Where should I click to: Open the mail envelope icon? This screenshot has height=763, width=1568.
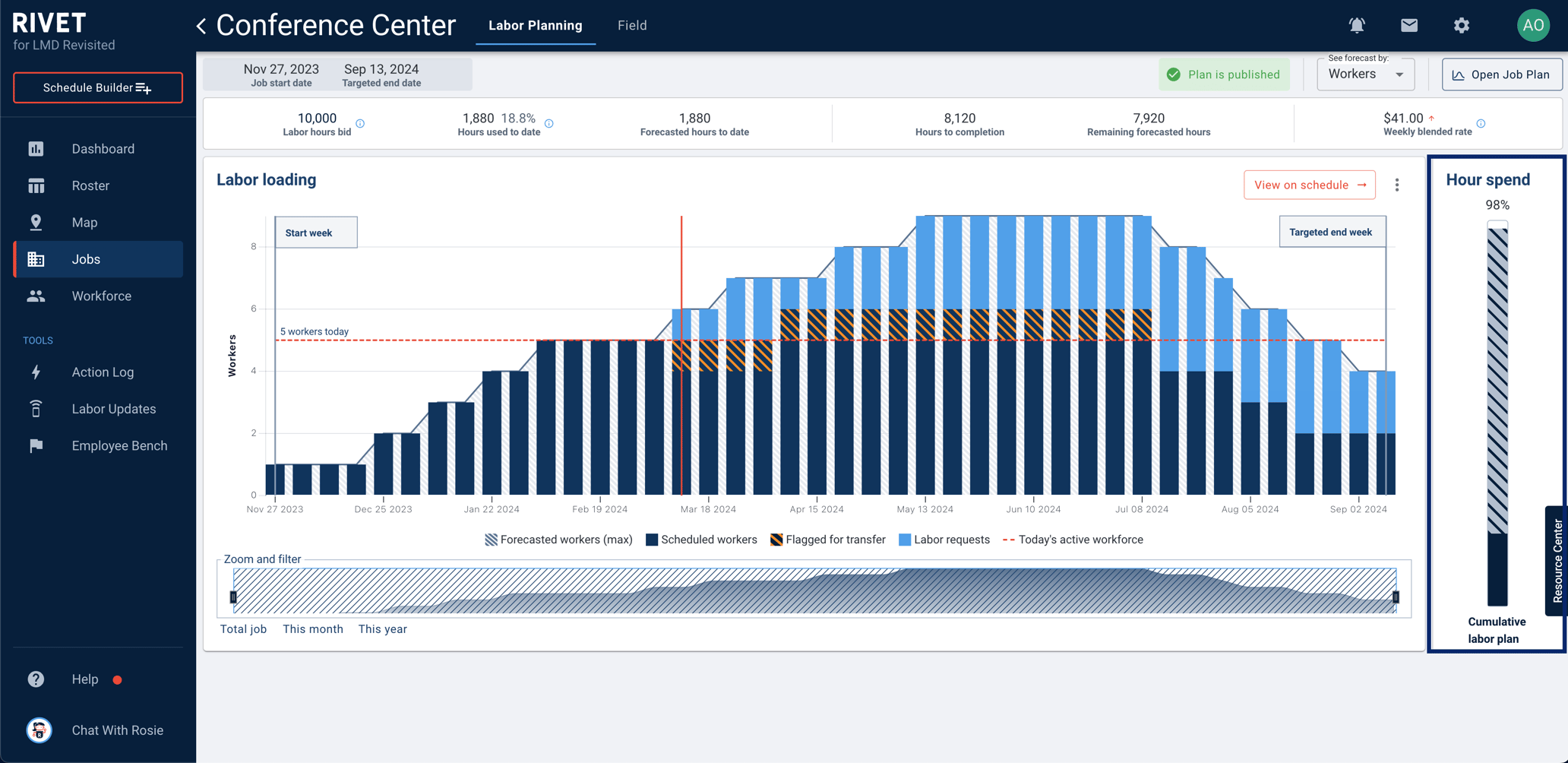click(1409, 25)
